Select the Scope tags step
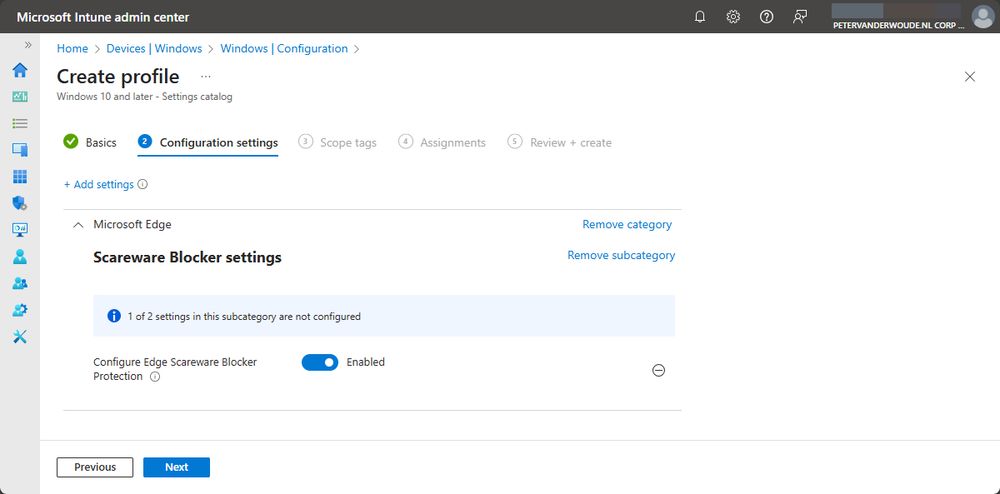 click(337, 142)
